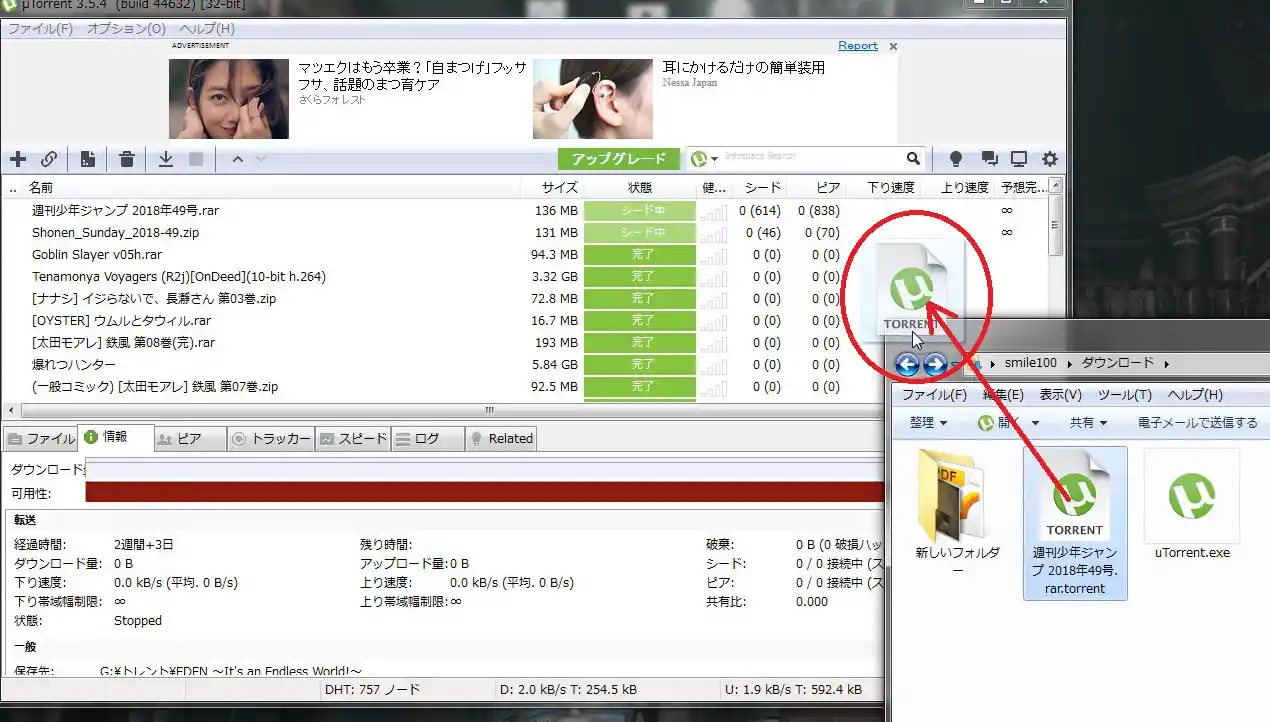Click the Report link above the ad

pos(858,46)
